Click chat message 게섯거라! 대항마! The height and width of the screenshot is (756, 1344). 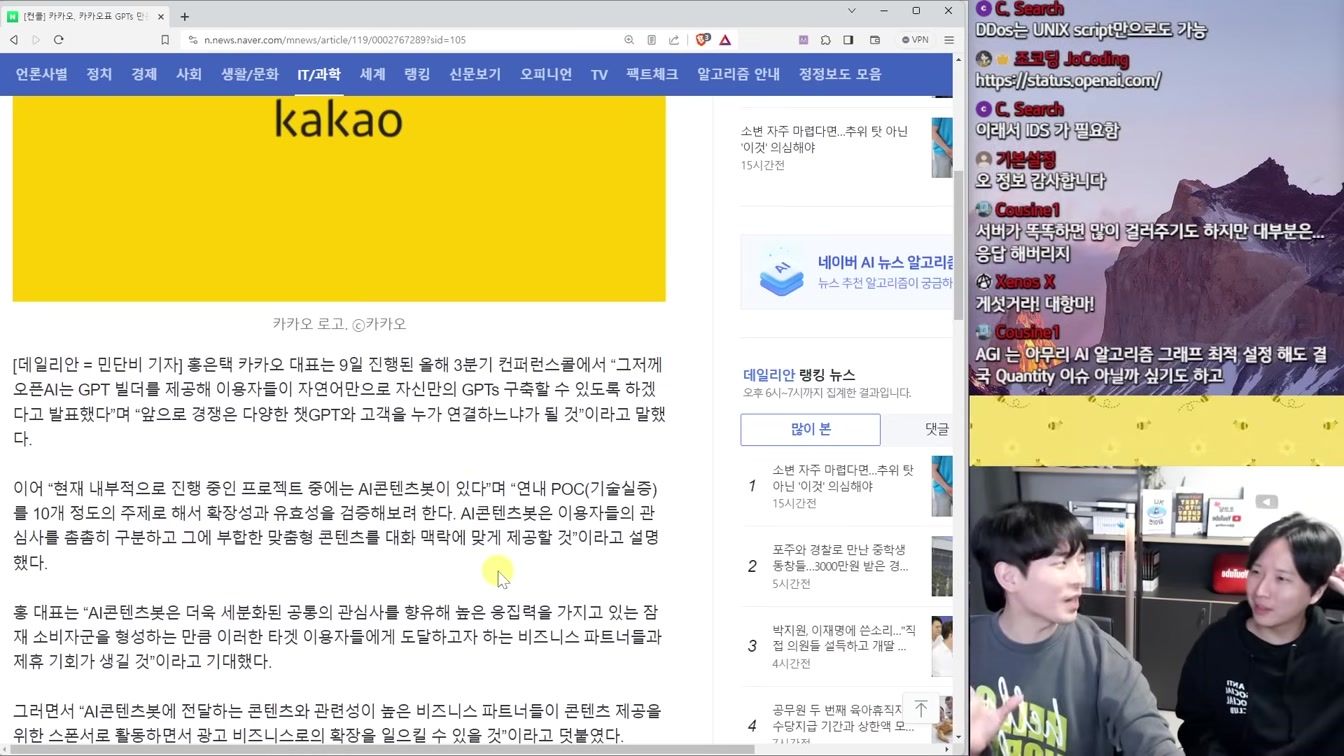1035,304
